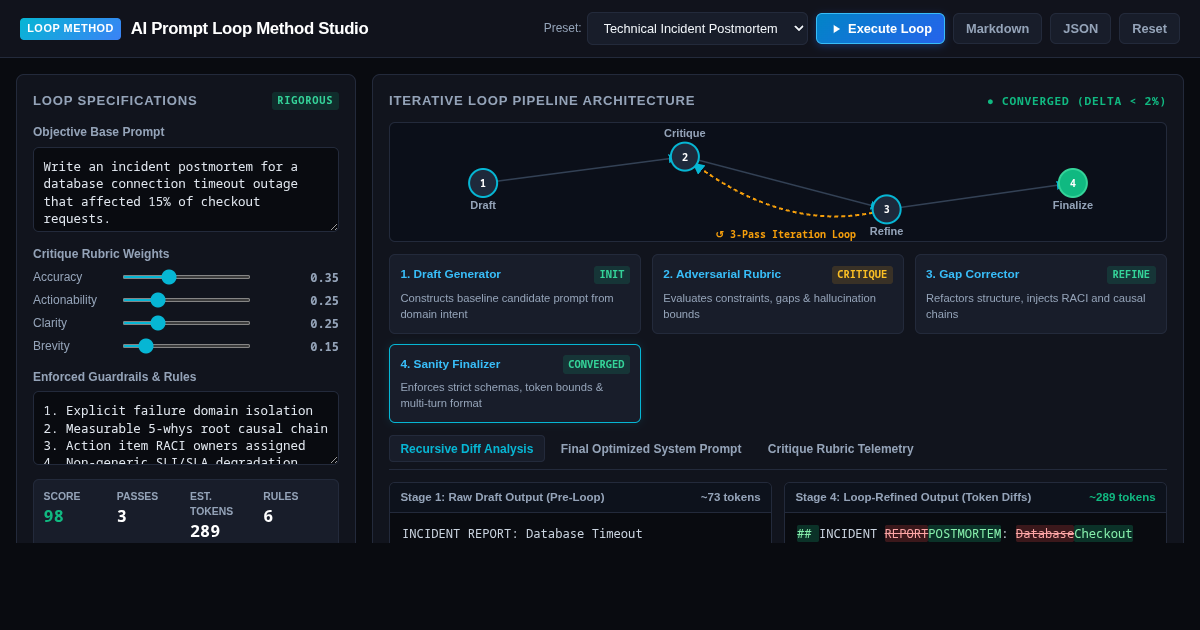Screen dimensions: 1200x630
Task: Click the INIT status badge
Action: tap(612, 274)
